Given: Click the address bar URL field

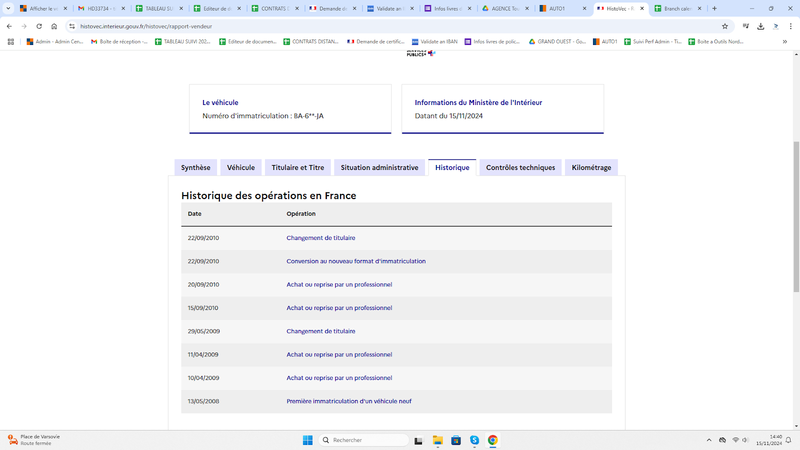Looking at the screenshot, I should click(398, 26).
